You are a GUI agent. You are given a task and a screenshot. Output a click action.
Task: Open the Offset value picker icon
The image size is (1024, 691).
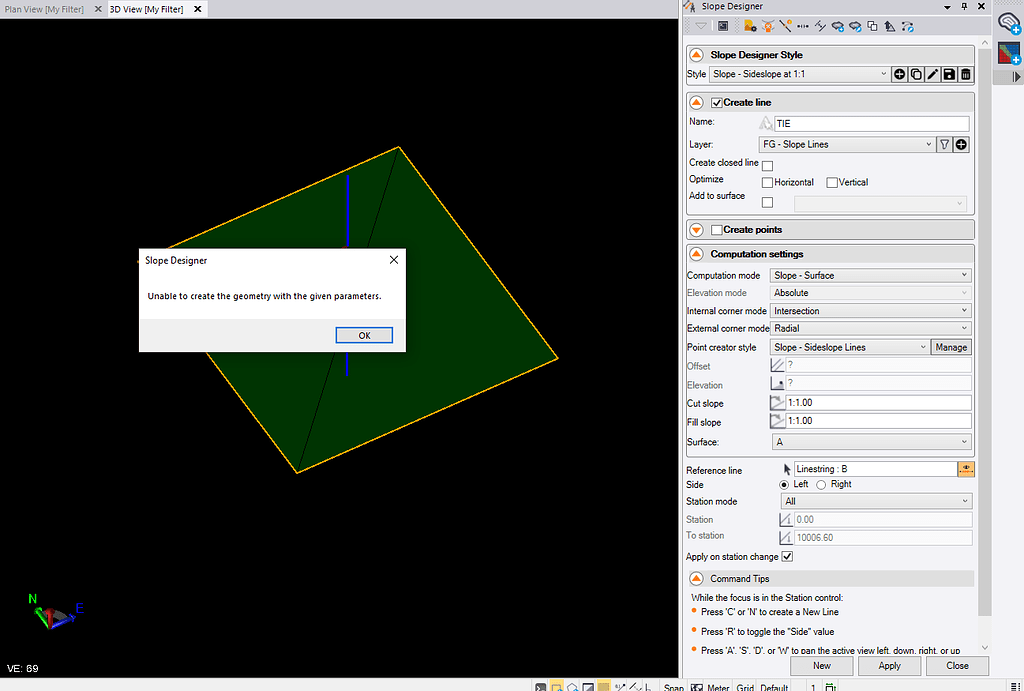[778, 365]
